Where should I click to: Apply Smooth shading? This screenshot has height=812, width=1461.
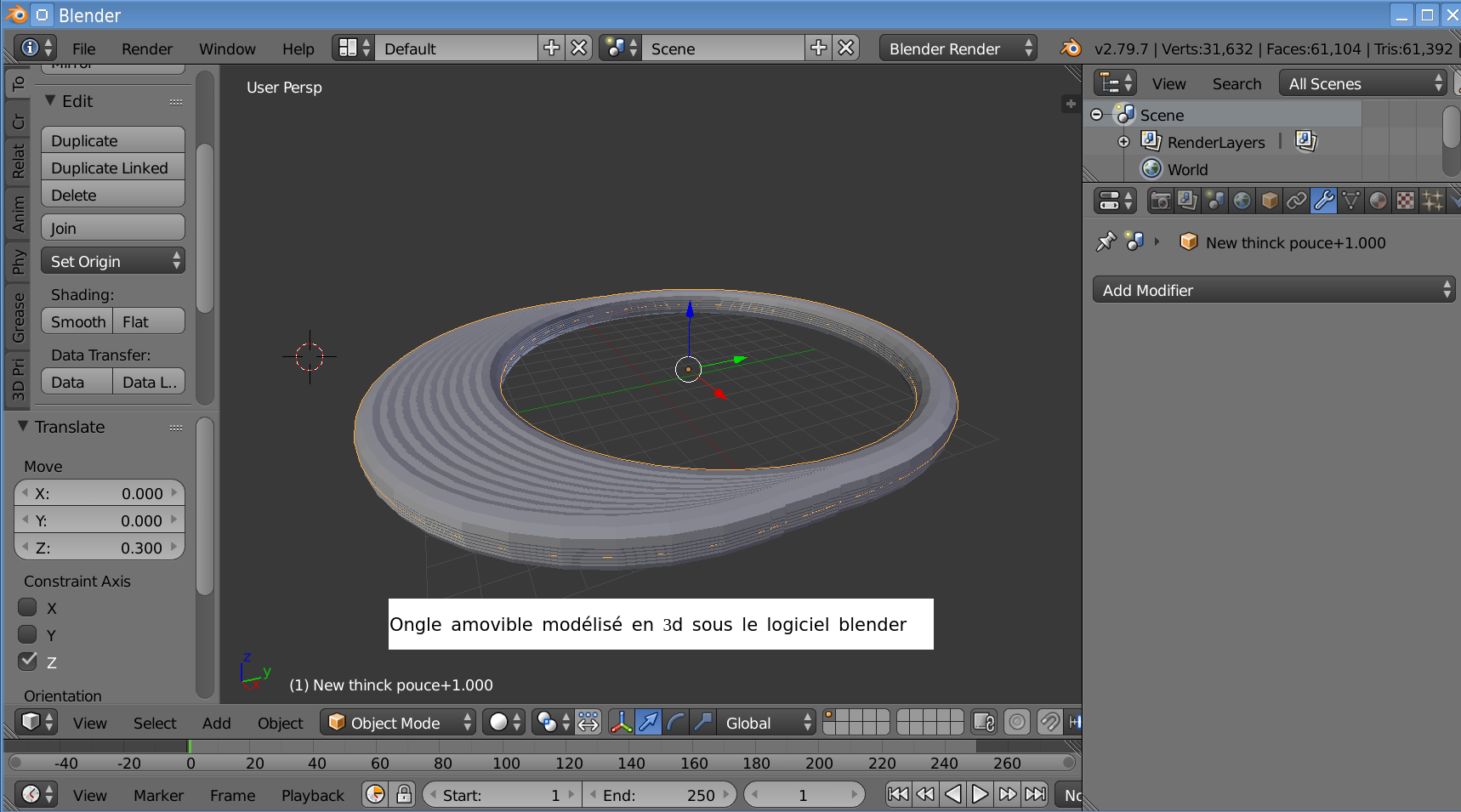click(x=77, y=321)
